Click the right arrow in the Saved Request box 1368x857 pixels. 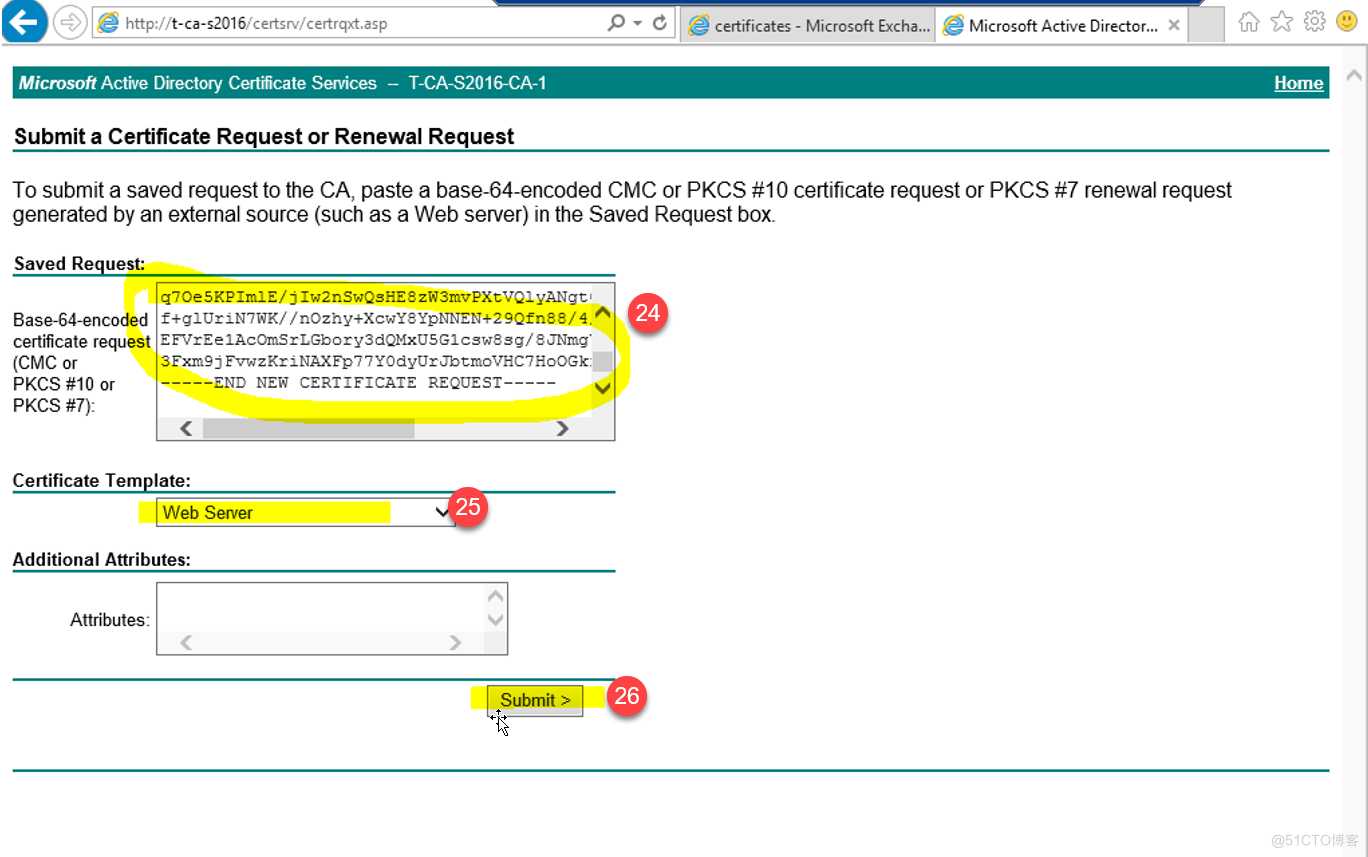562,428
